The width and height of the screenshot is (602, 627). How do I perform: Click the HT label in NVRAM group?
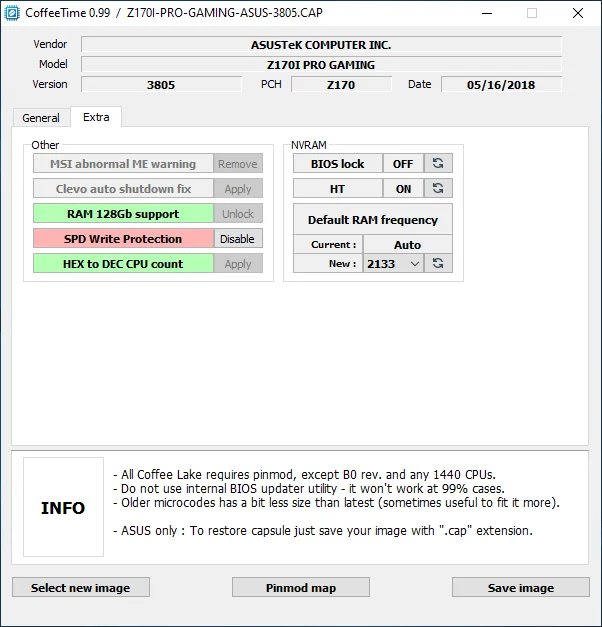[338, 188]
